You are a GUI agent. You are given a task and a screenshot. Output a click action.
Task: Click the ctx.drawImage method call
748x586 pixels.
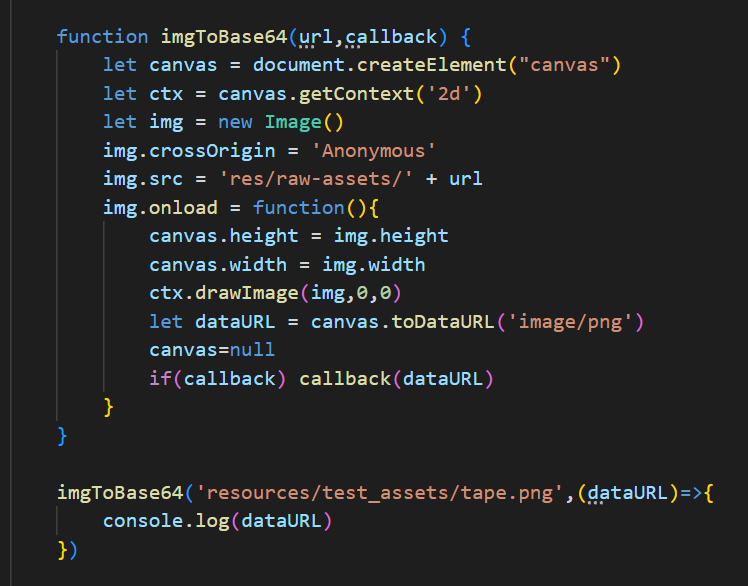coord(212,293)
